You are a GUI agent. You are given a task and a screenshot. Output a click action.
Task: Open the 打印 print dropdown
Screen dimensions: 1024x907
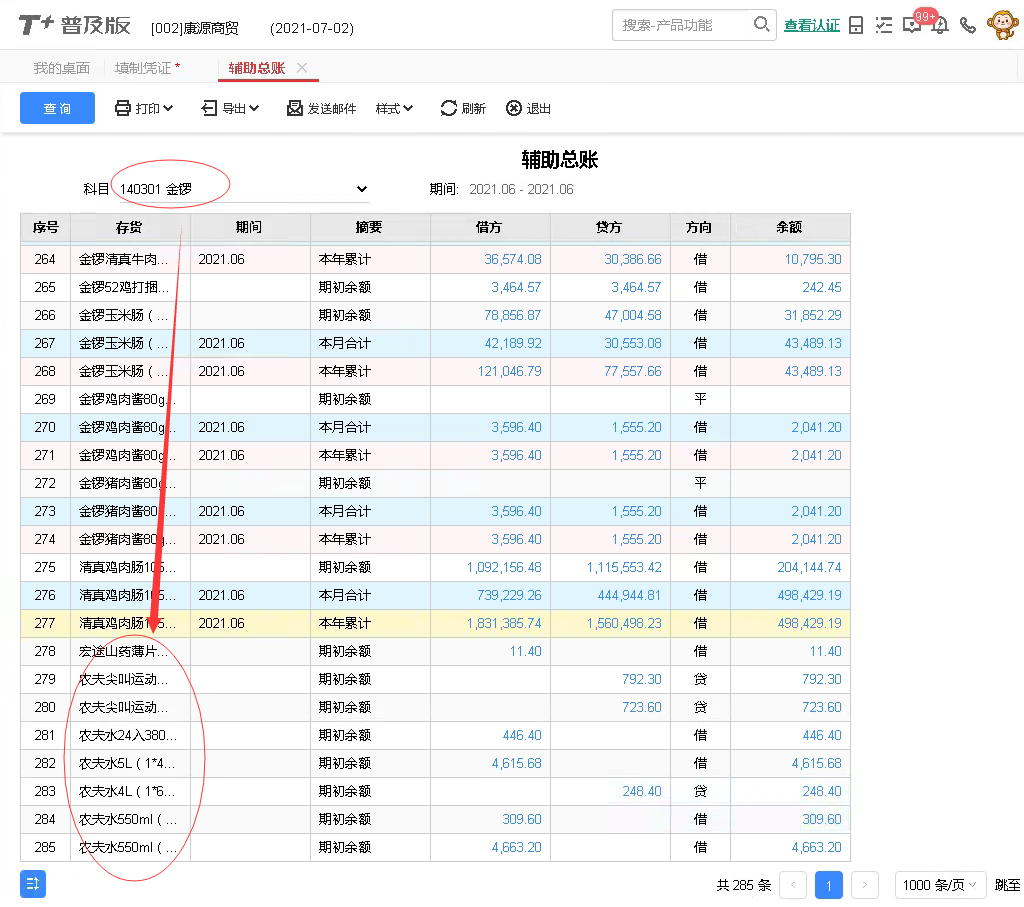(144, 108)
